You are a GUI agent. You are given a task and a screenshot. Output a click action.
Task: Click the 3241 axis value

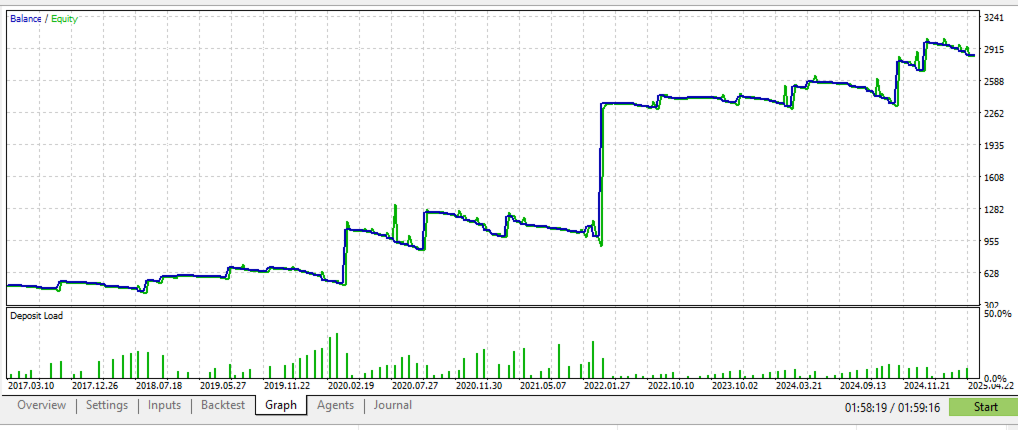996,18
